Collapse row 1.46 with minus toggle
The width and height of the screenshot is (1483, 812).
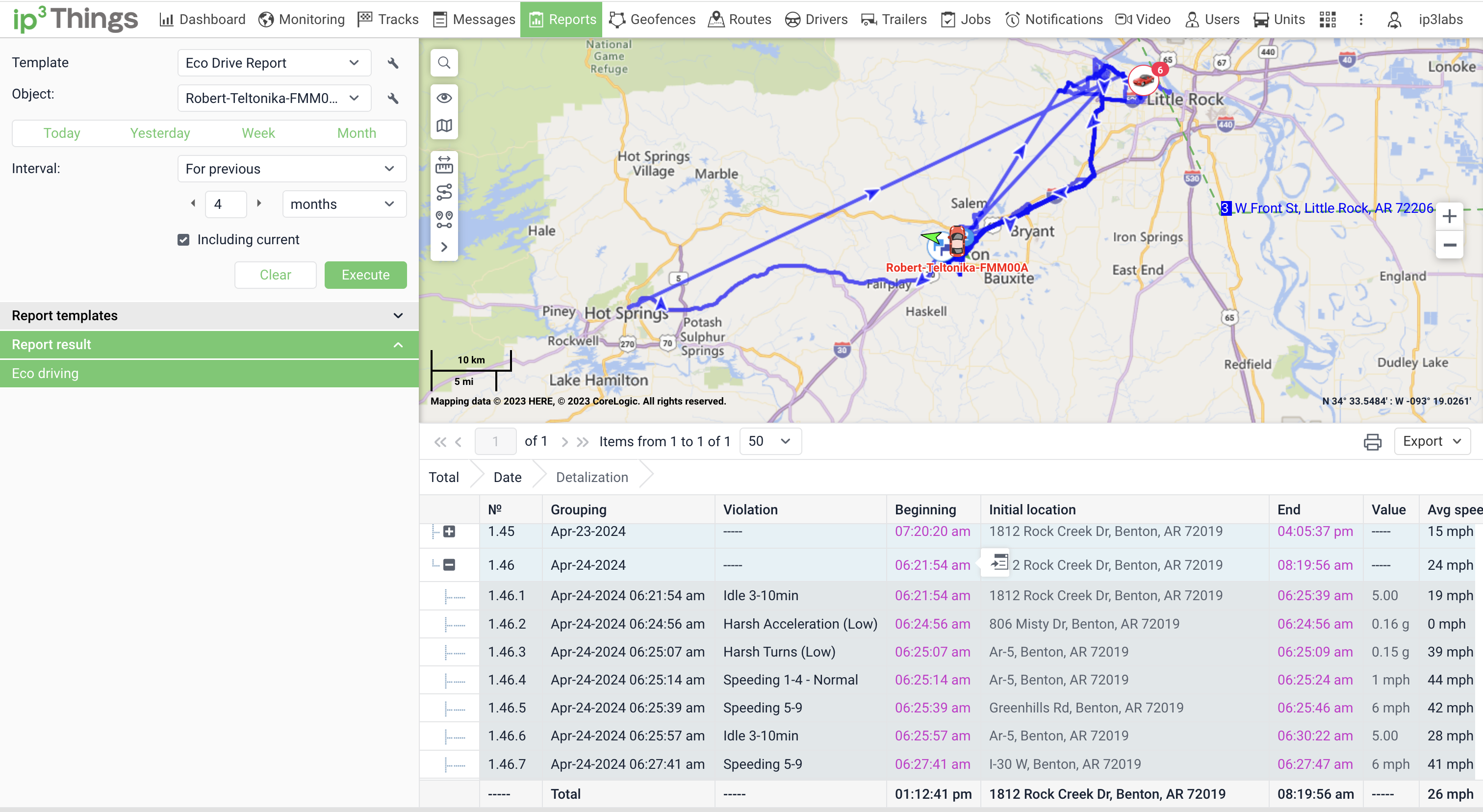[449, 565]
